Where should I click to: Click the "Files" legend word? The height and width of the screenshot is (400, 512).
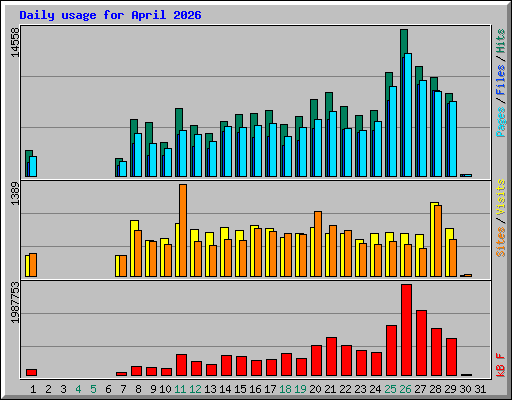tap(501, 80)
